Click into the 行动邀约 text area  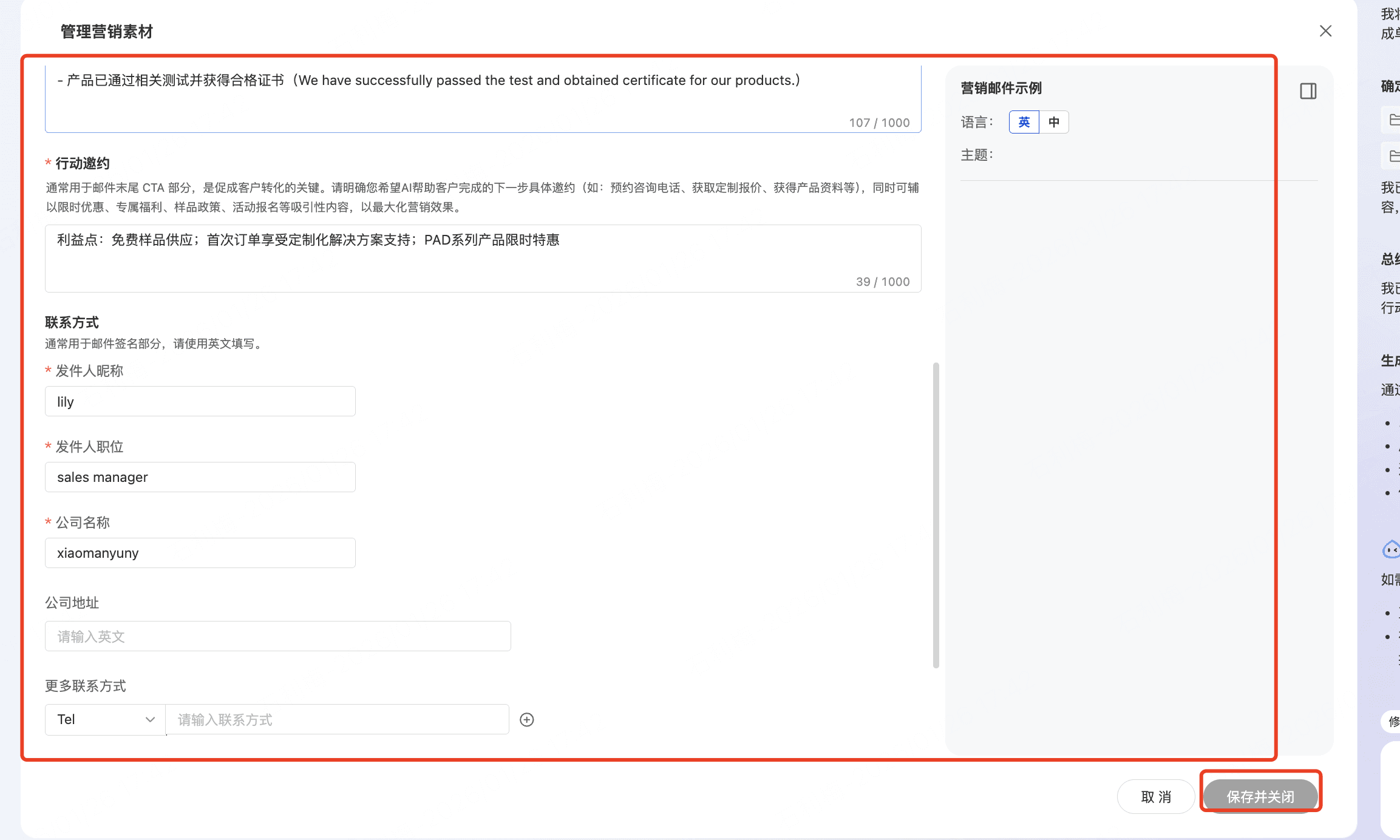[x=483, y=258]
